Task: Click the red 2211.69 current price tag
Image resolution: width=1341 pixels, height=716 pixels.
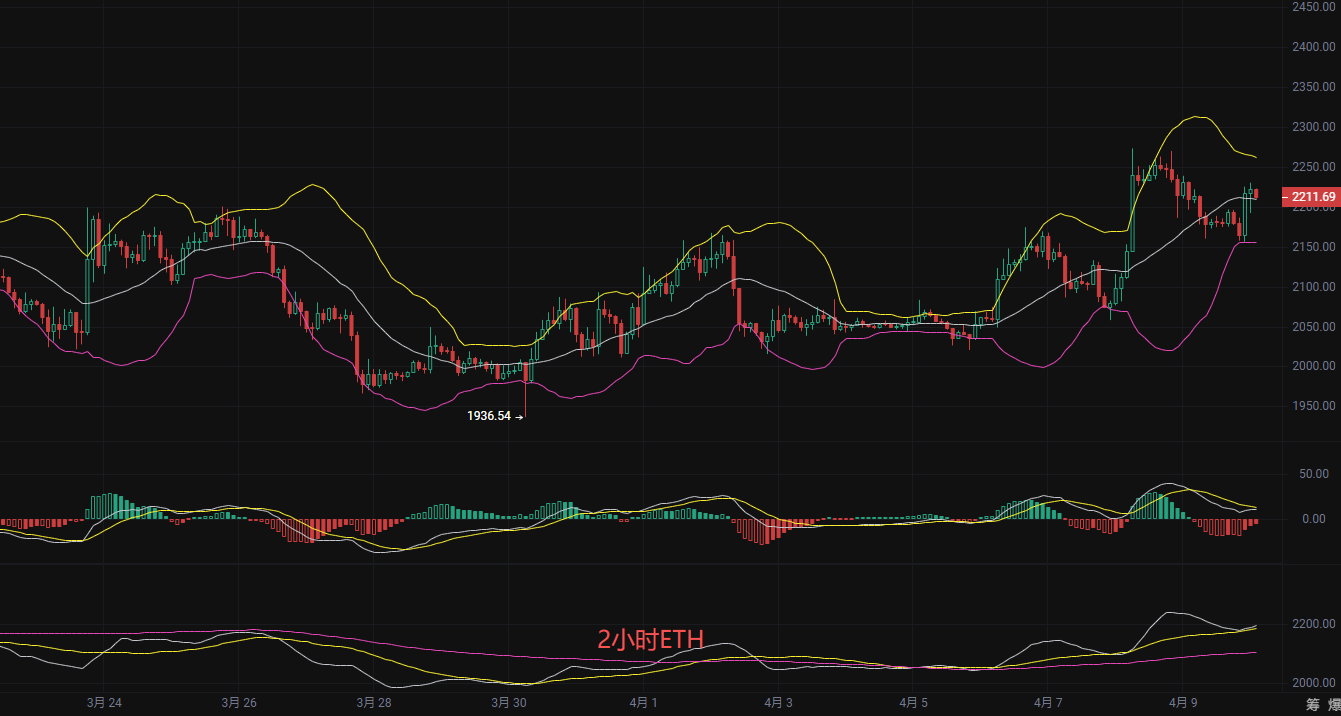Action: click(x=1313, y=197)
